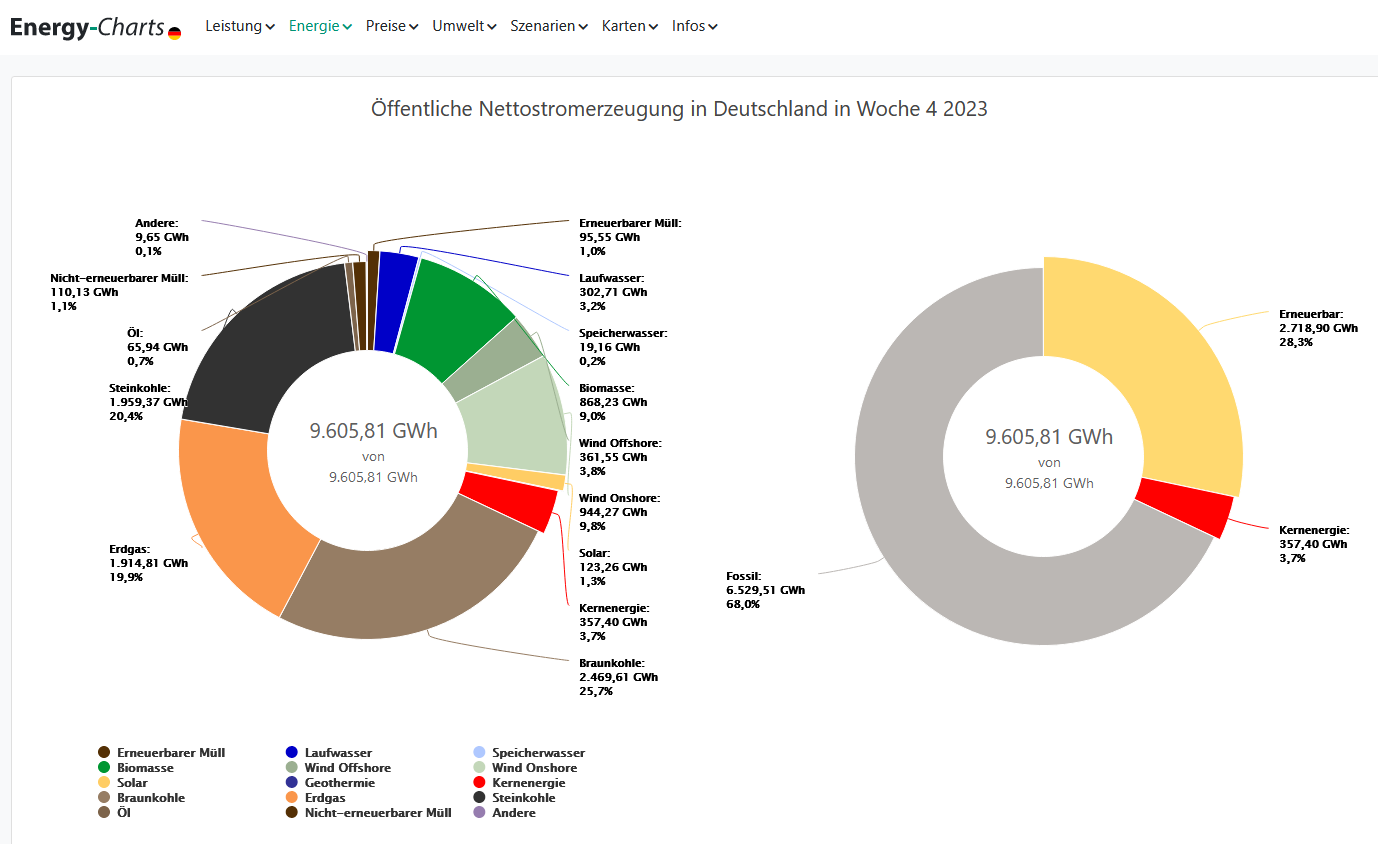Click Erdgas legend color dot

pos(292,797)
